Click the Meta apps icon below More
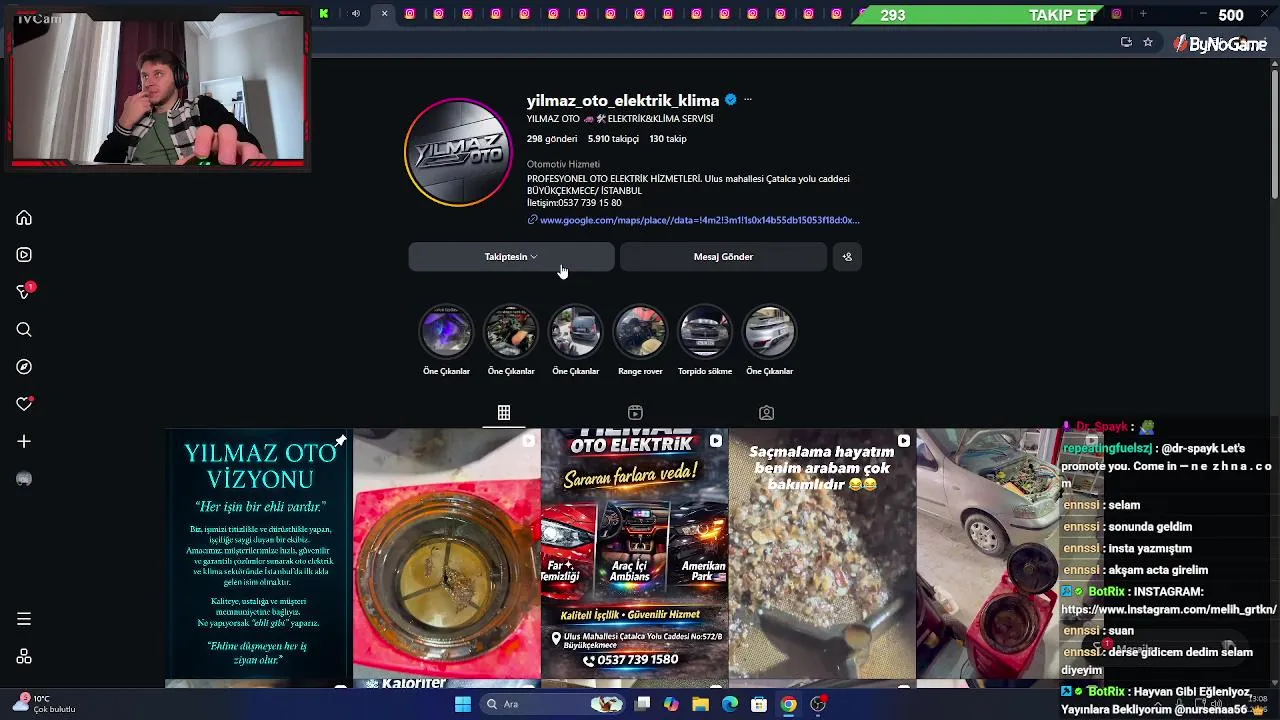Screen dimensions: 1280x720 click(24, 657)
